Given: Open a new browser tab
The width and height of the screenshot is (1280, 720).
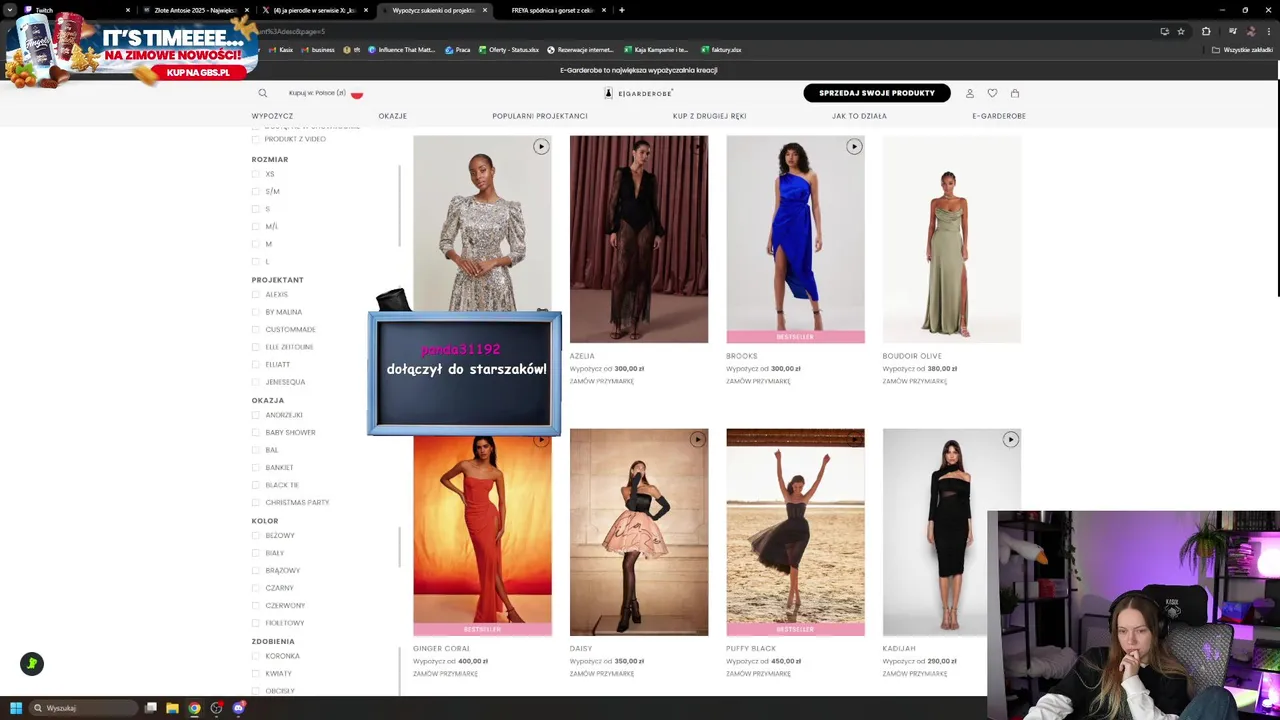Looking at the screenshot, I should tap(622, 10).
